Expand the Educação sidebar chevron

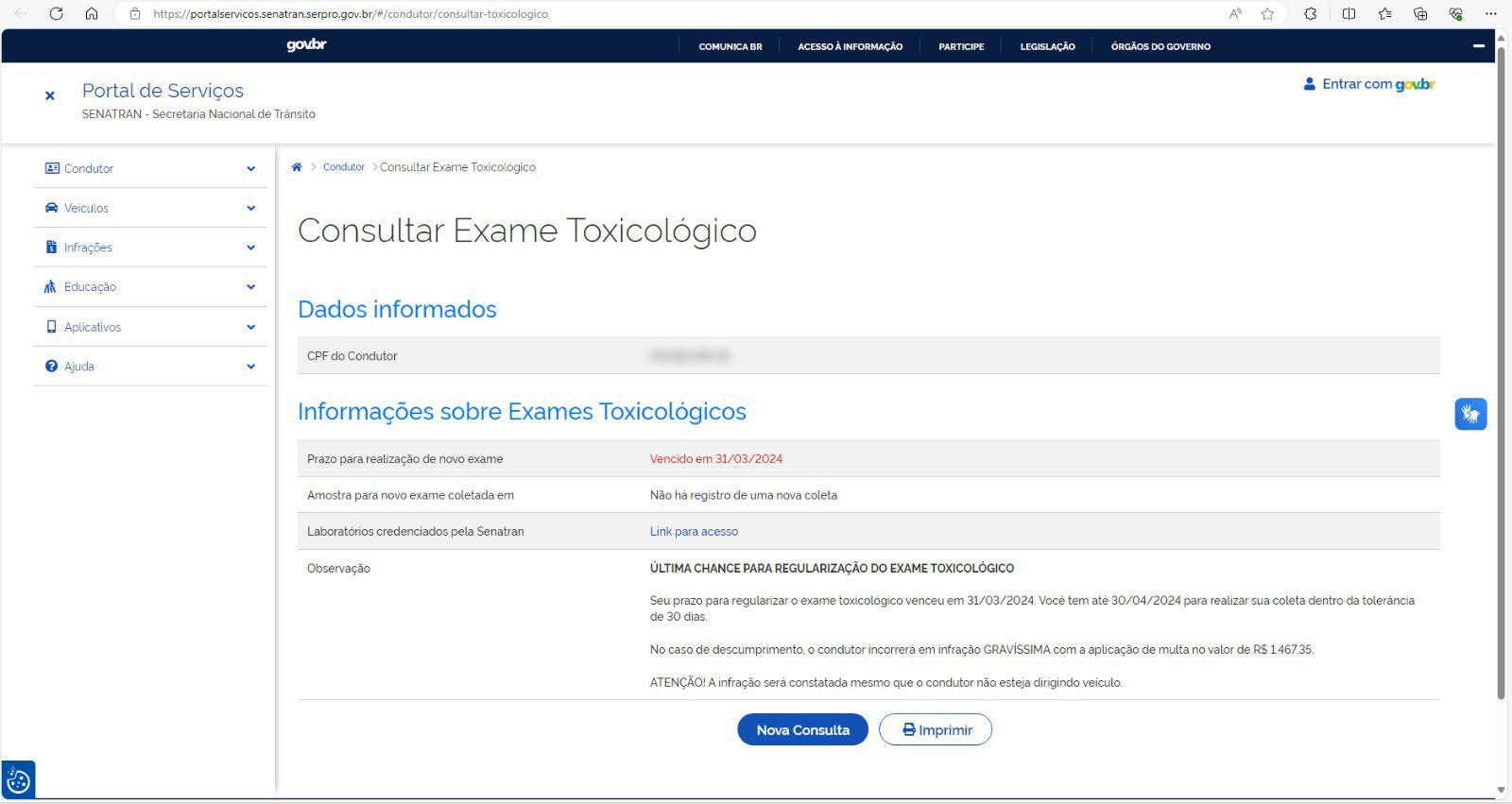(250, 287)
